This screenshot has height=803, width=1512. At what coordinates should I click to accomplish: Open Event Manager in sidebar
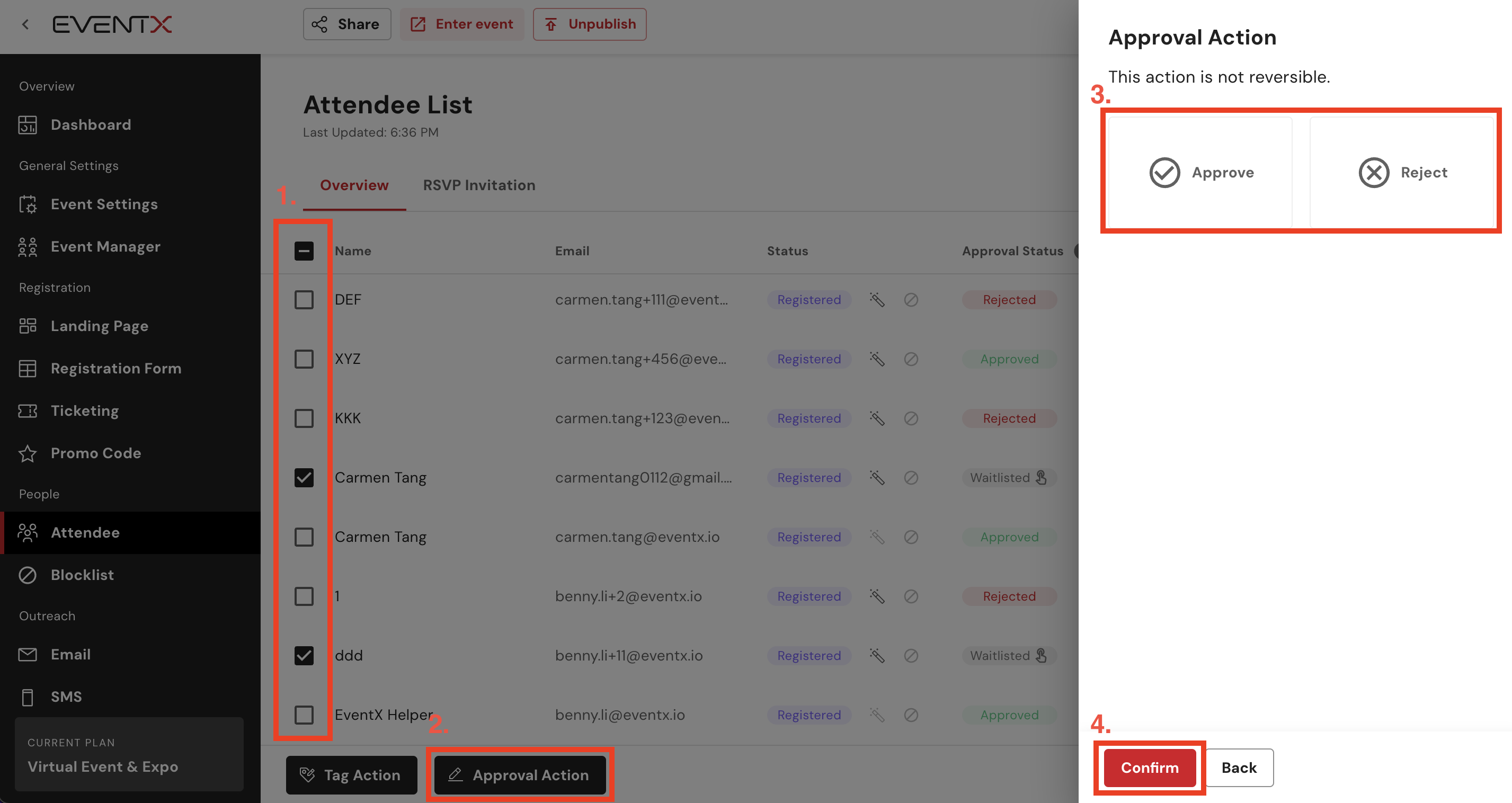click(x=130, y=246)
